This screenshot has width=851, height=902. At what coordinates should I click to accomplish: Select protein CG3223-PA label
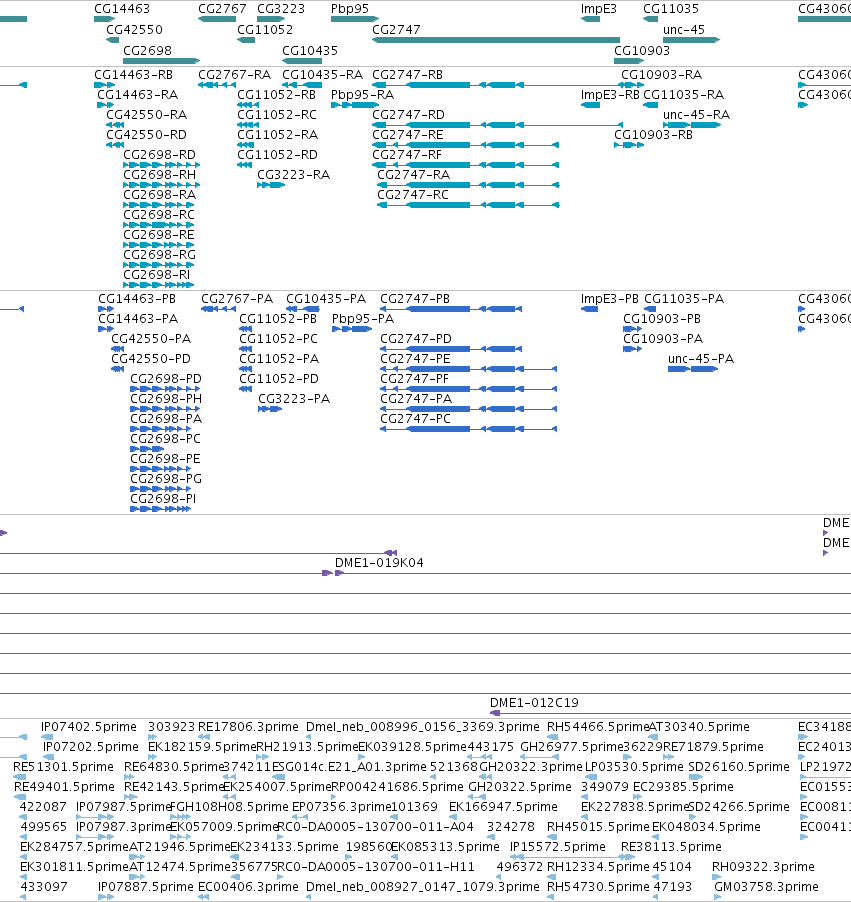(294, 399)
